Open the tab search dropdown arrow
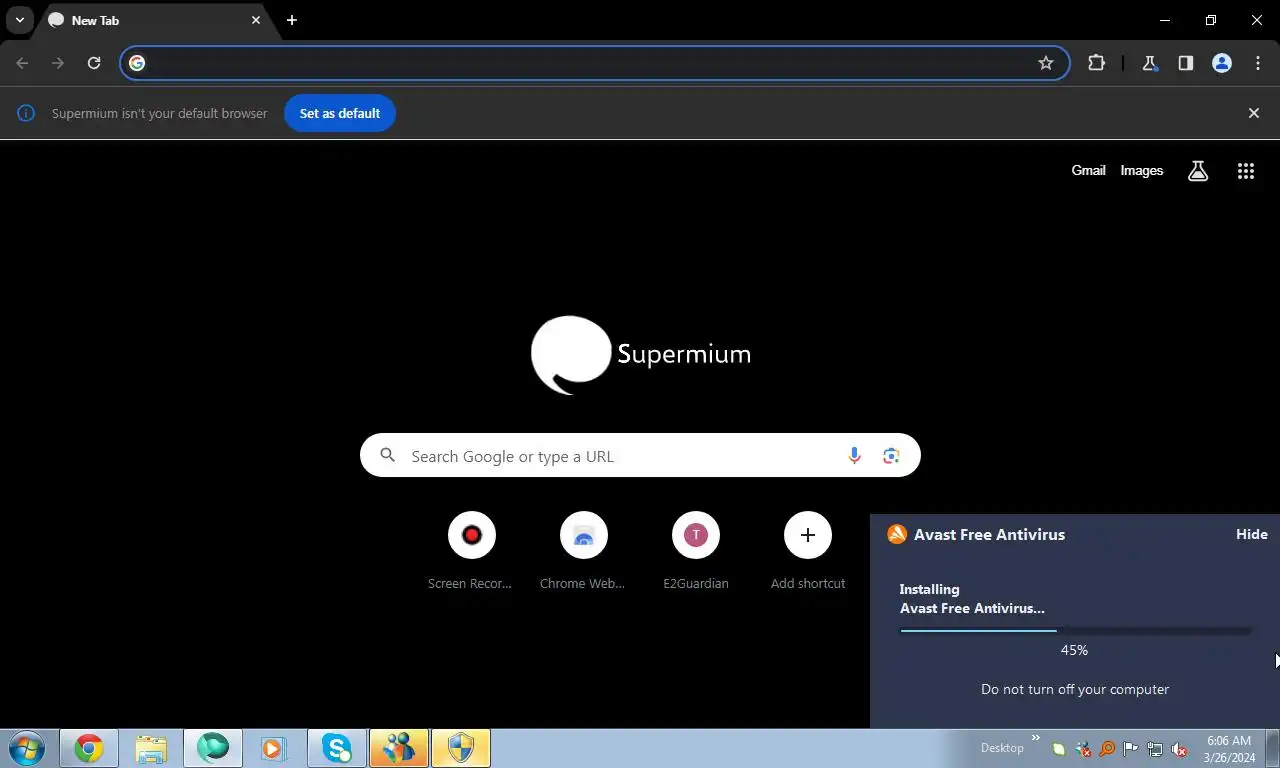 19,20
